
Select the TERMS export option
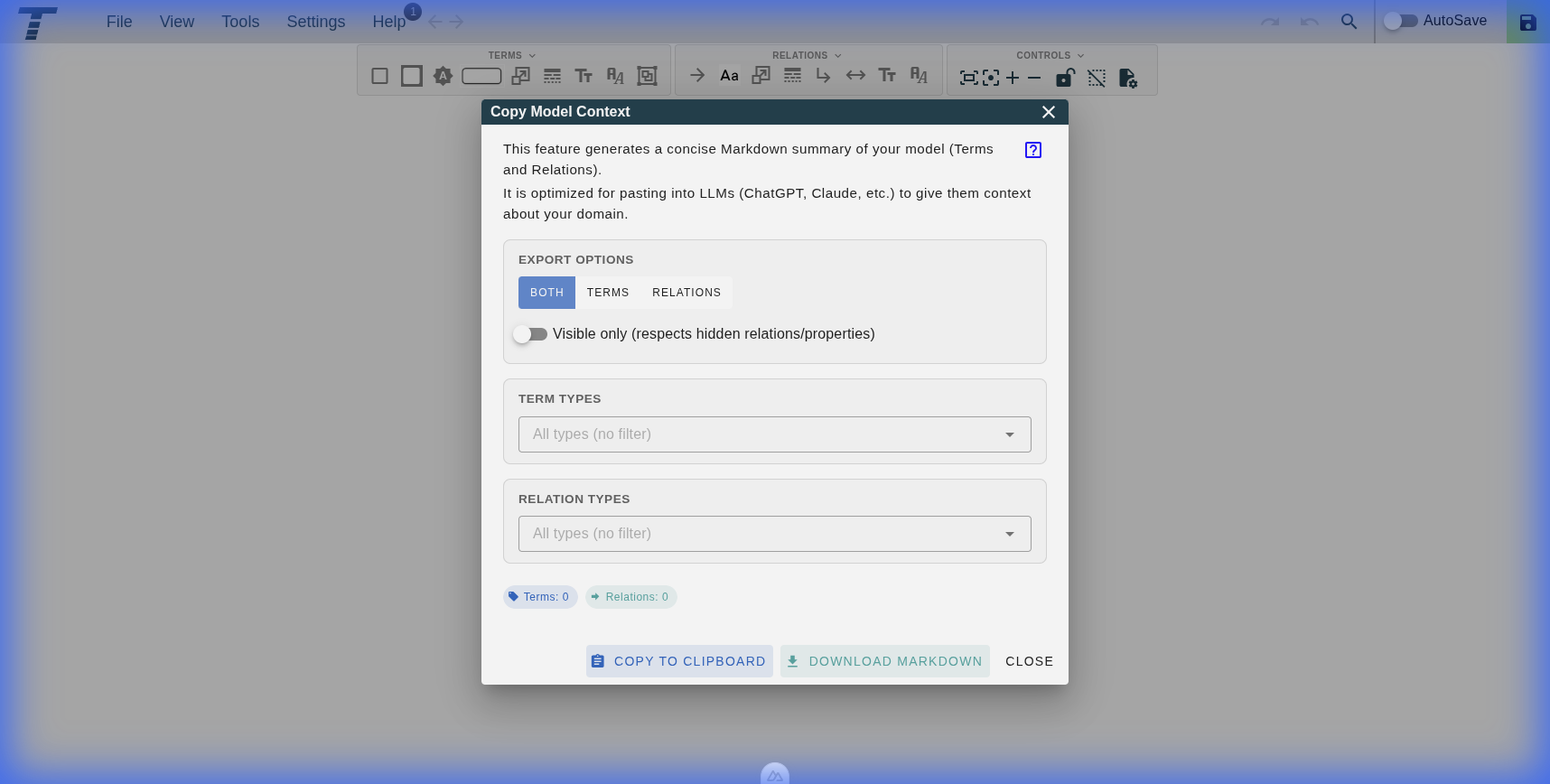[608, 293]
